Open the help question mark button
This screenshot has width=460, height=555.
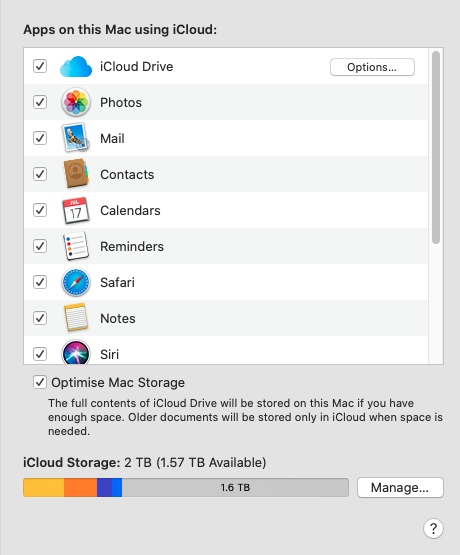coord(433,528)
